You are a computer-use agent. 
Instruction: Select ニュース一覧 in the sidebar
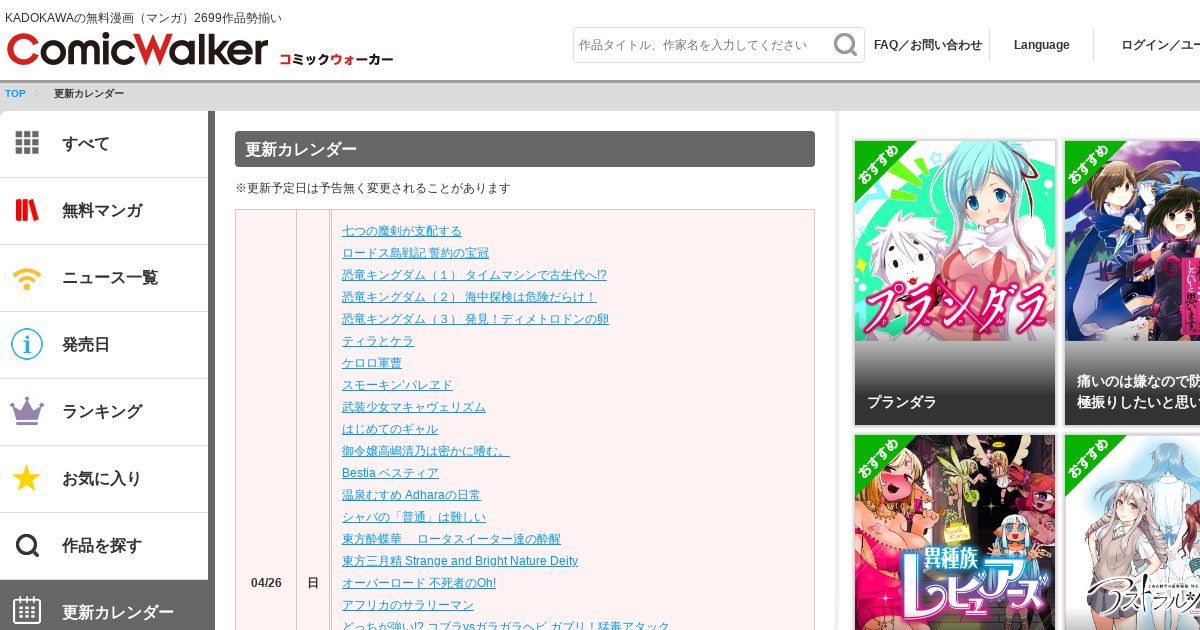tap(104, 278)
